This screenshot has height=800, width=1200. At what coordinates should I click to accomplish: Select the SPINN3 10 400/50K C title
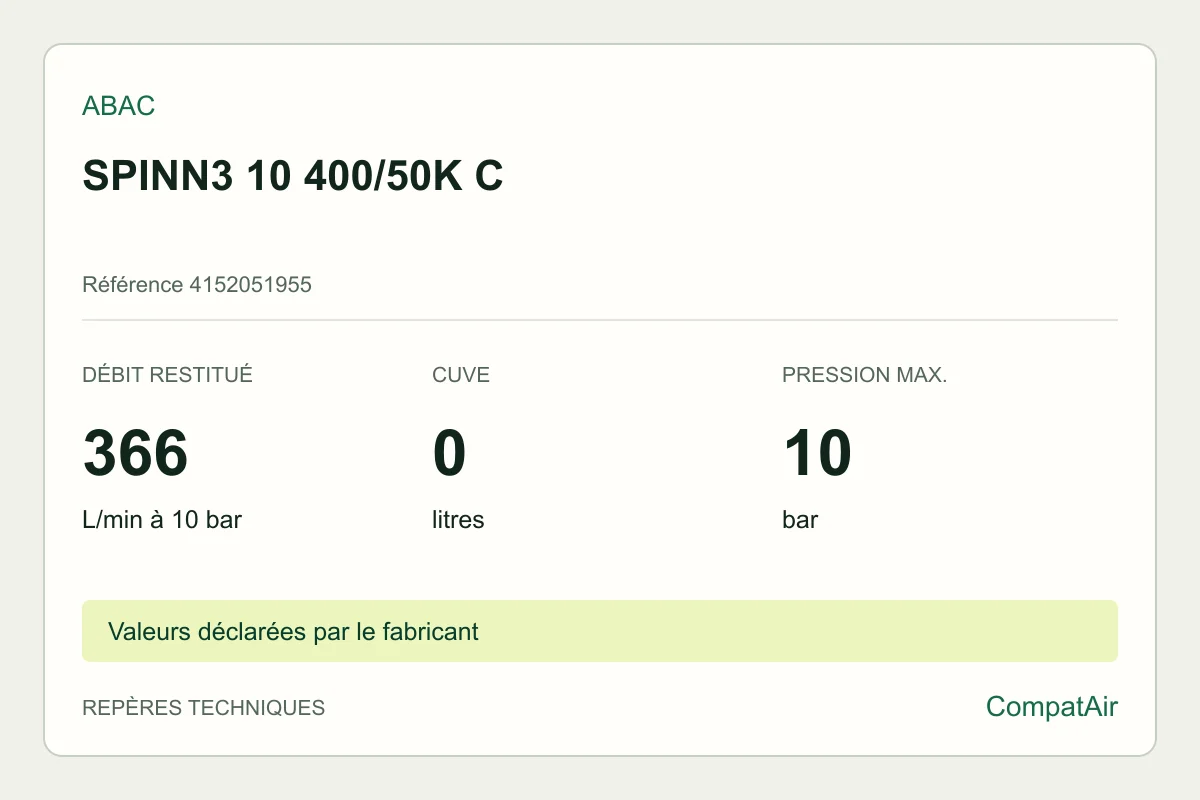coord(292,176)
